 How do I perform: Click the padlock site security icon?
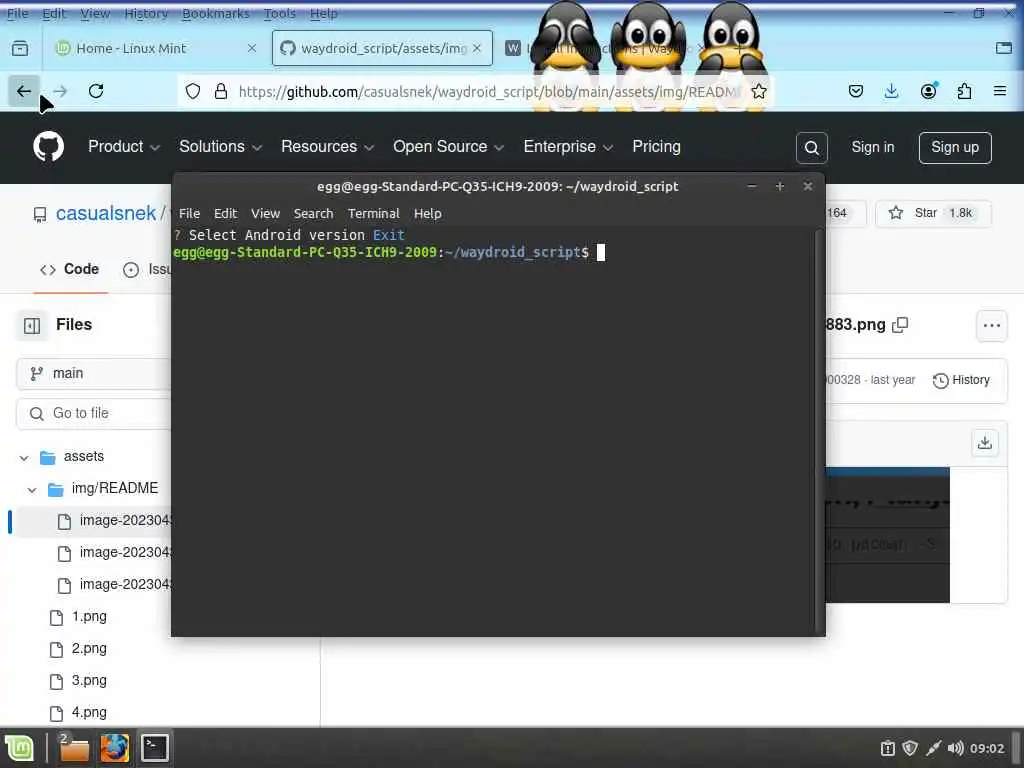click(221, 91)
